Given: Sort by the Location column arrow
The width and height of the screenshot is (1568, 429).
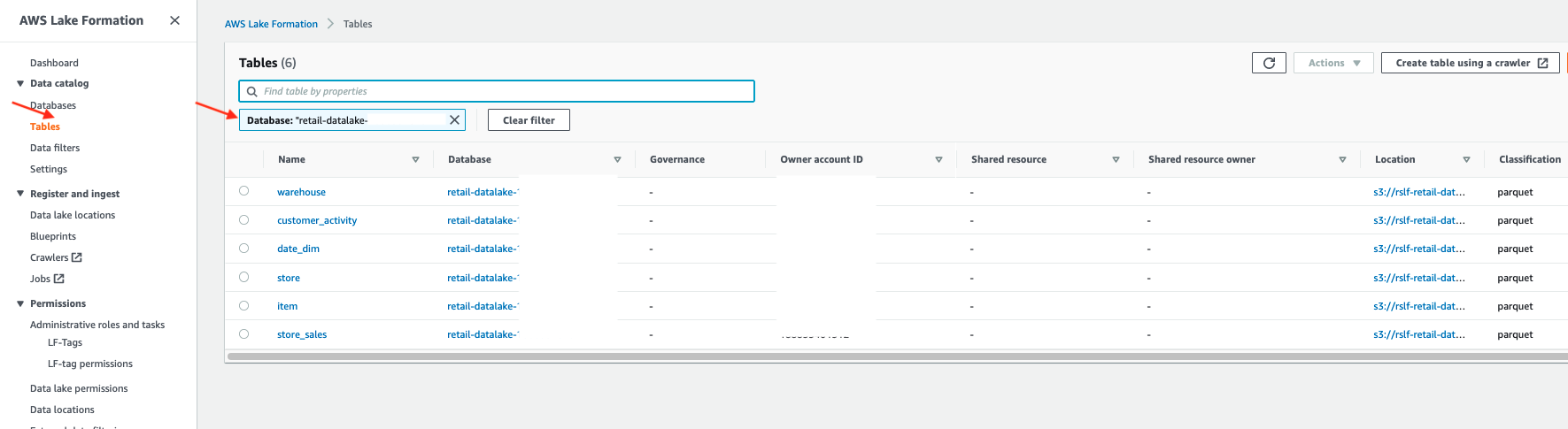Looking at the screenshot, I should (1466, 160).
